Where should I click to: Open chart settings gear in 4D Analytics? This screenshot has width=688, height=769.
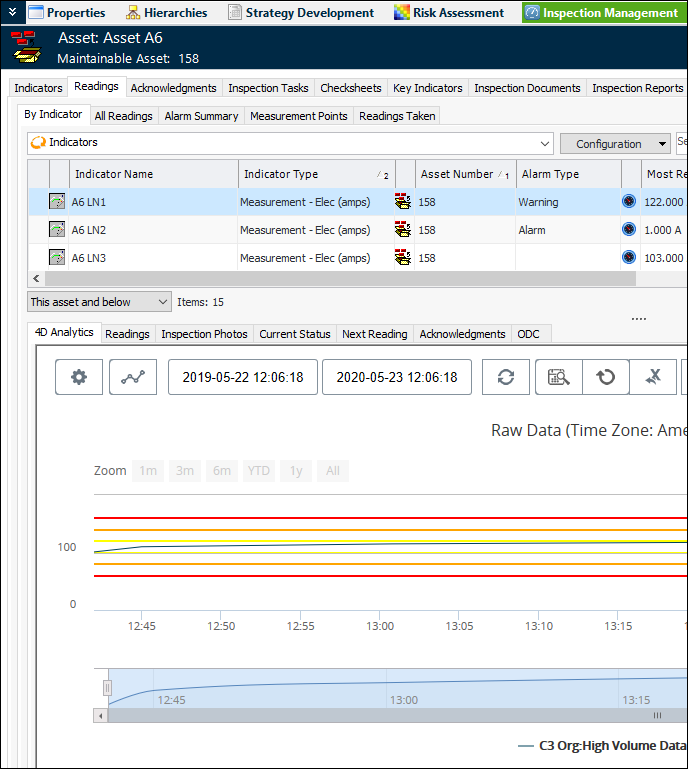79,377
